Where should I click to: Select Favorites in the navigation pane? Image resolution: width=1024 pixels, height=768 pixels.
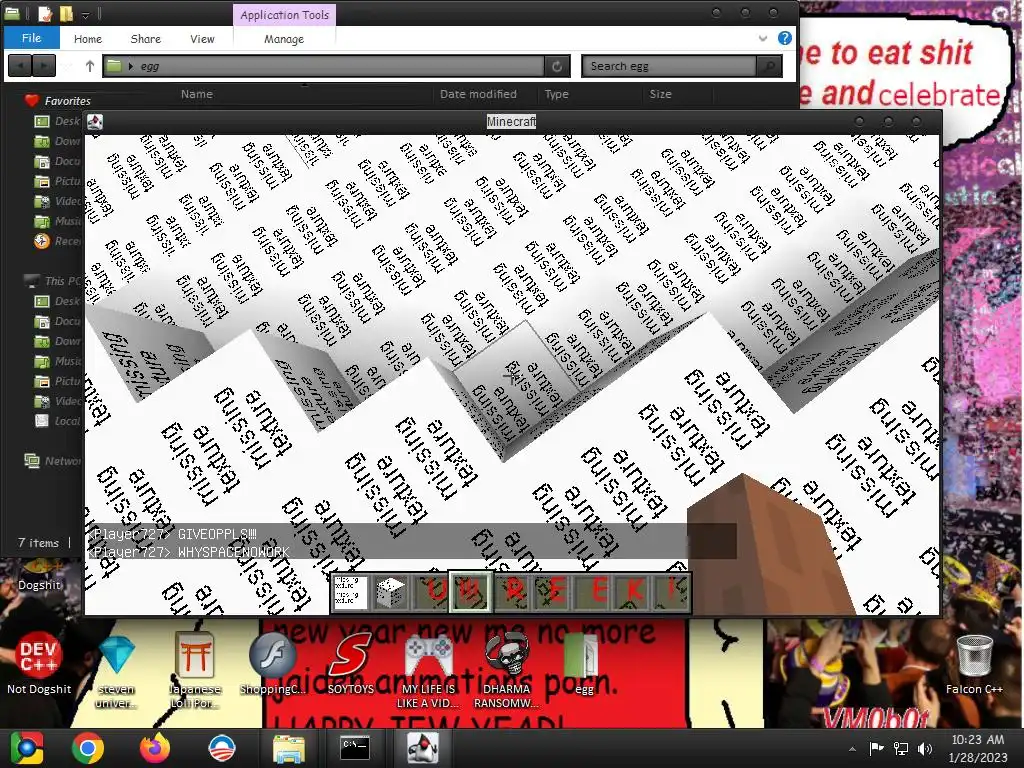click(x=57, y=101)
